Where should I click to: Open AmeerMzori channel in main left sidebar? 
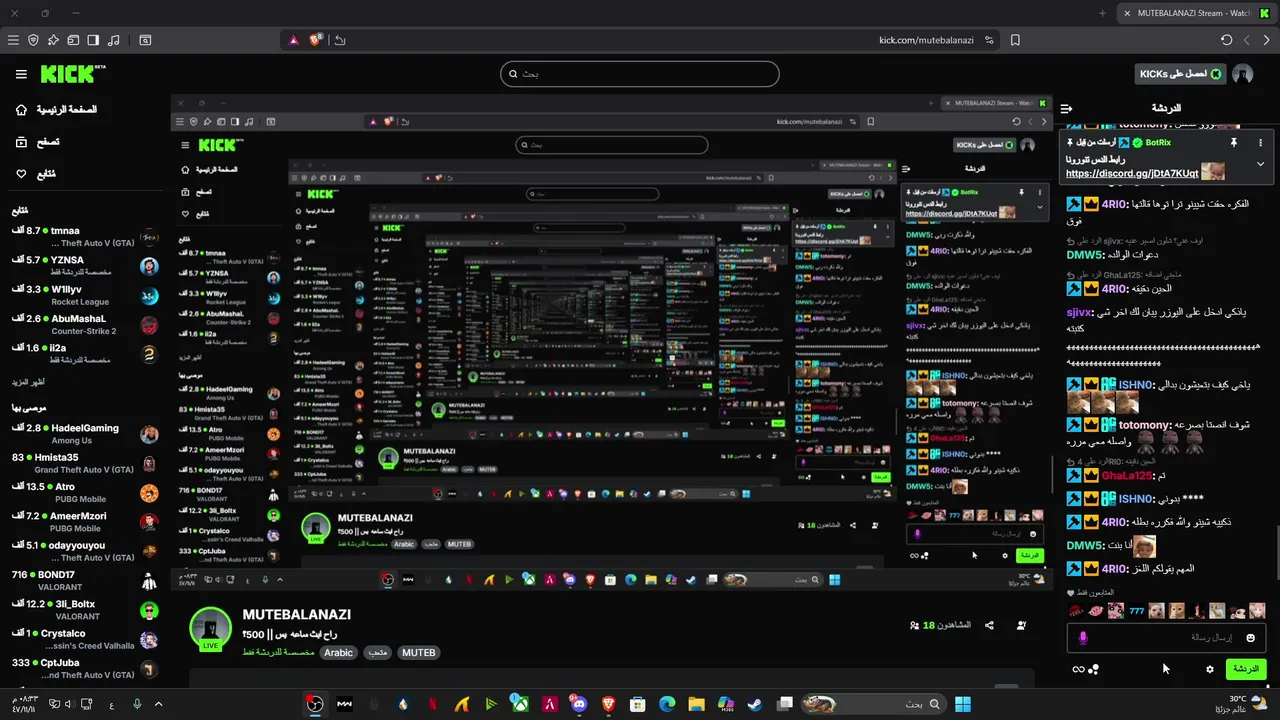pos(85,523)
